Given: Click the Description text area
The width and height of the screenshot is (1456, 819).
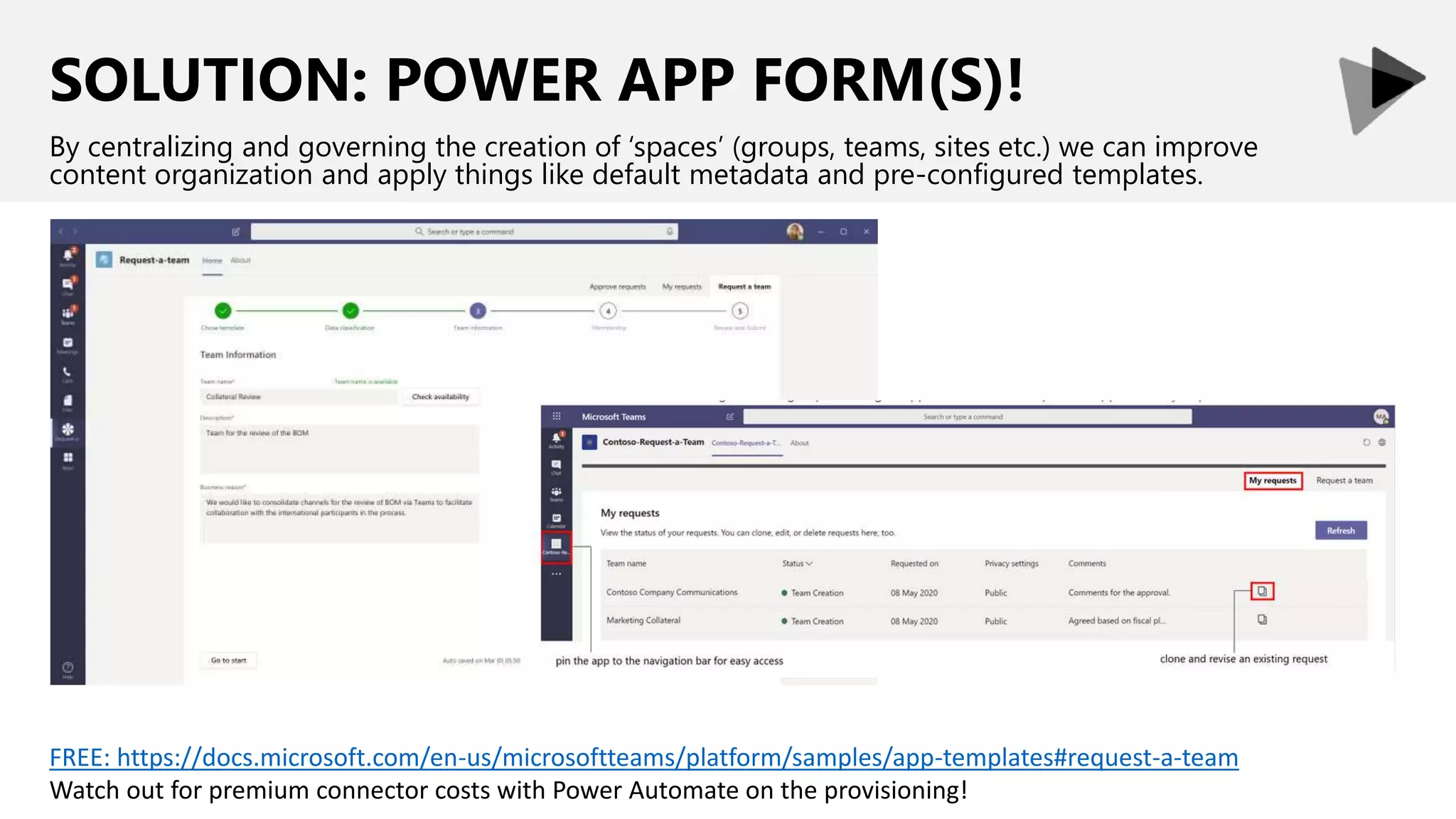Looking at the screenshot, I should (x=340, y=449).
